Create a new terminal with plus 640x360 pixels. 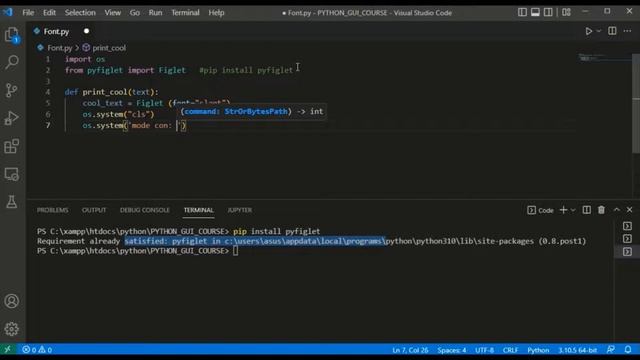click(563, 210)
